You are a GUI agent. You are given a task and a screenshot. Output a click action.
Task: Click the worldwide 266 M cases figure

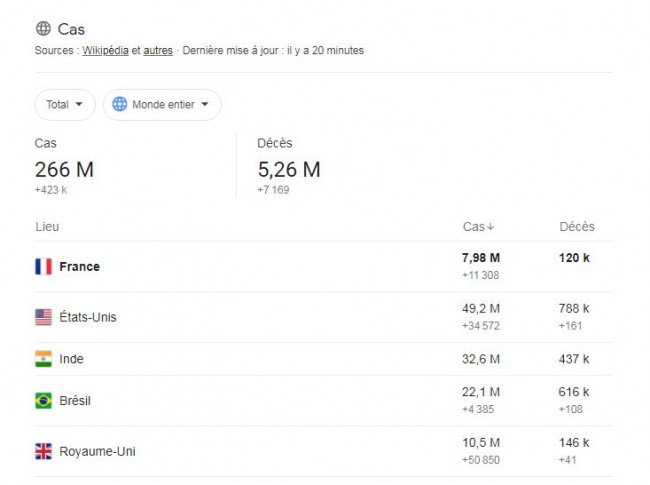click(x=64, y=170)
